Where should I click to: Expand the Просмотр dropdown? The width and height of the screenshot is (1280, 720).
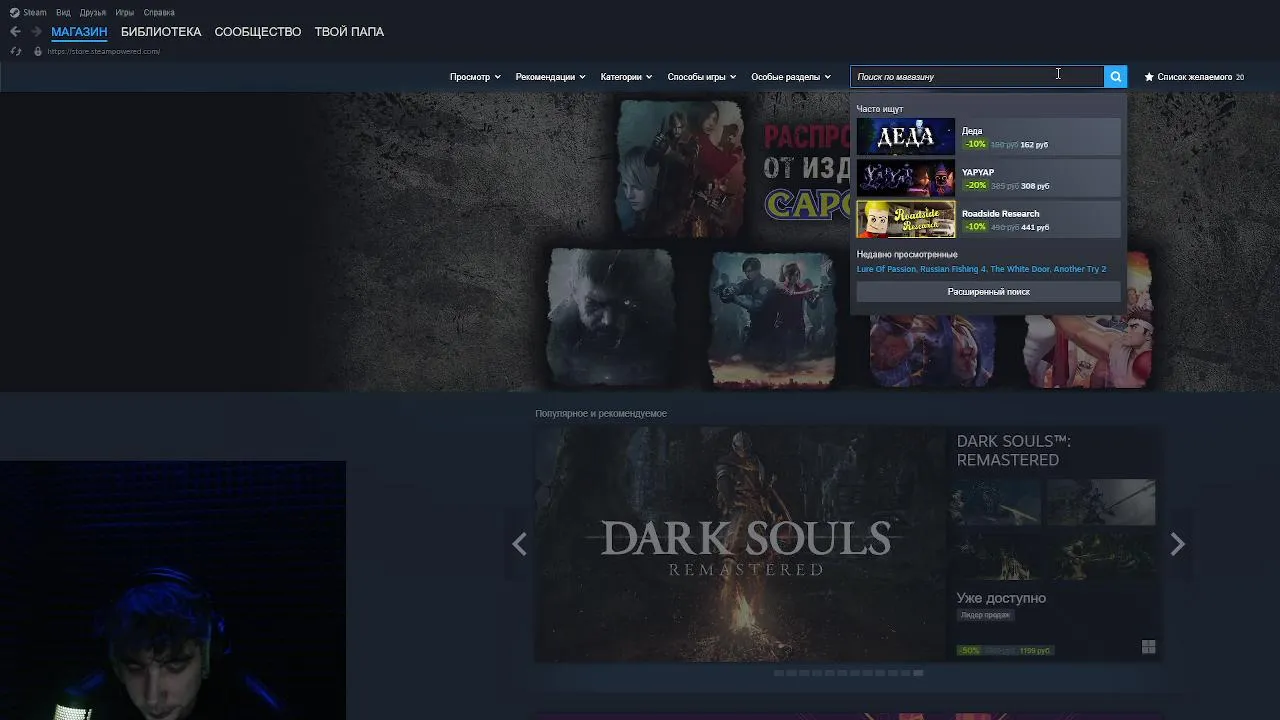point(475,76)
